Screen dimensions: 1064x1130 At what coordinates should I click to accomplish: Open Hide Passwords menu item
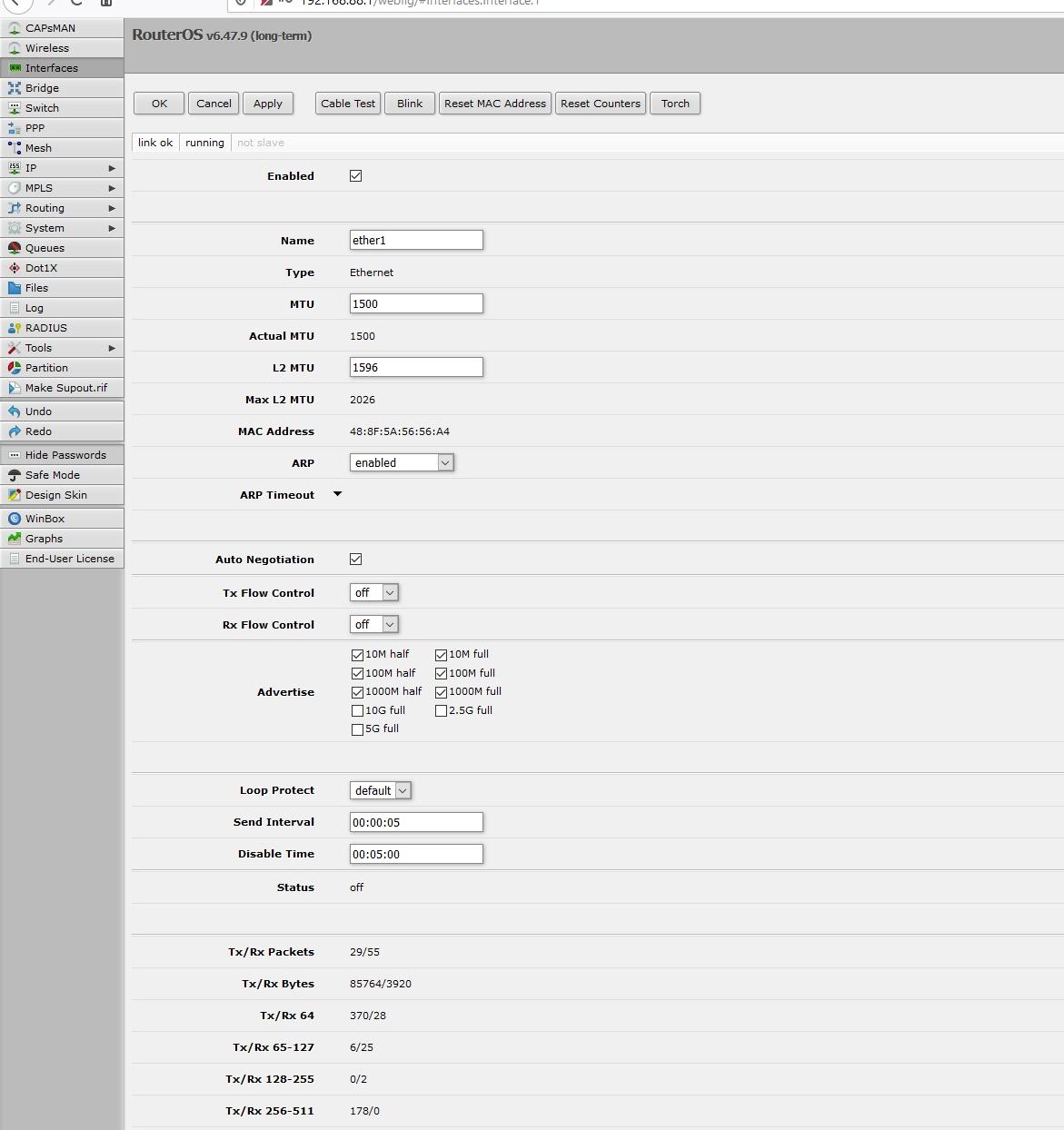tap(62, 455)
